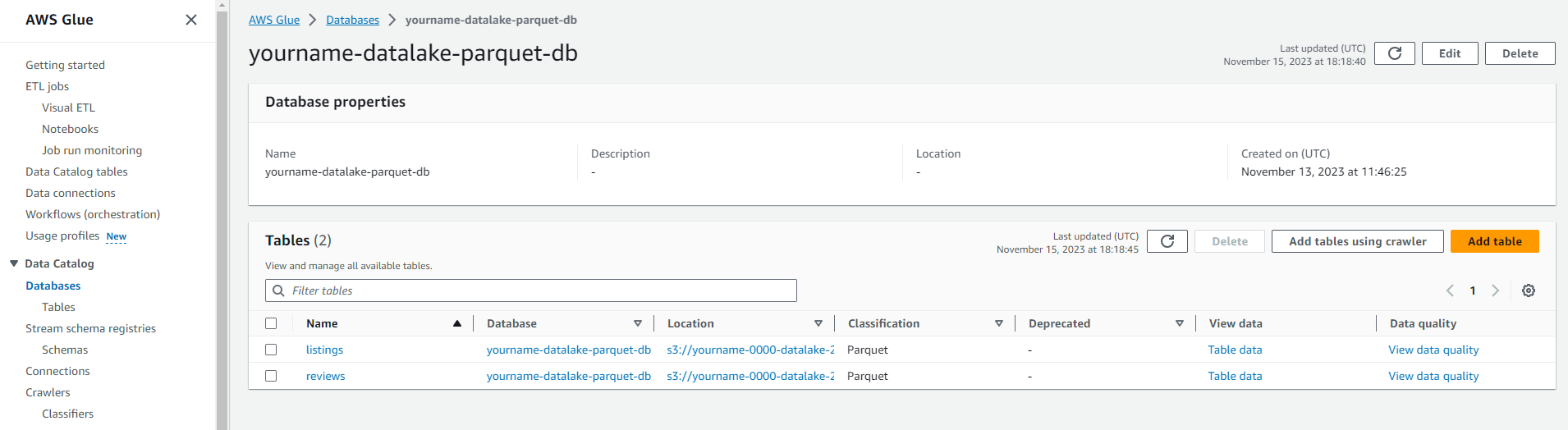Open Schemas in sidebar
Screen dimensions: 1568x430
point(65,350)
